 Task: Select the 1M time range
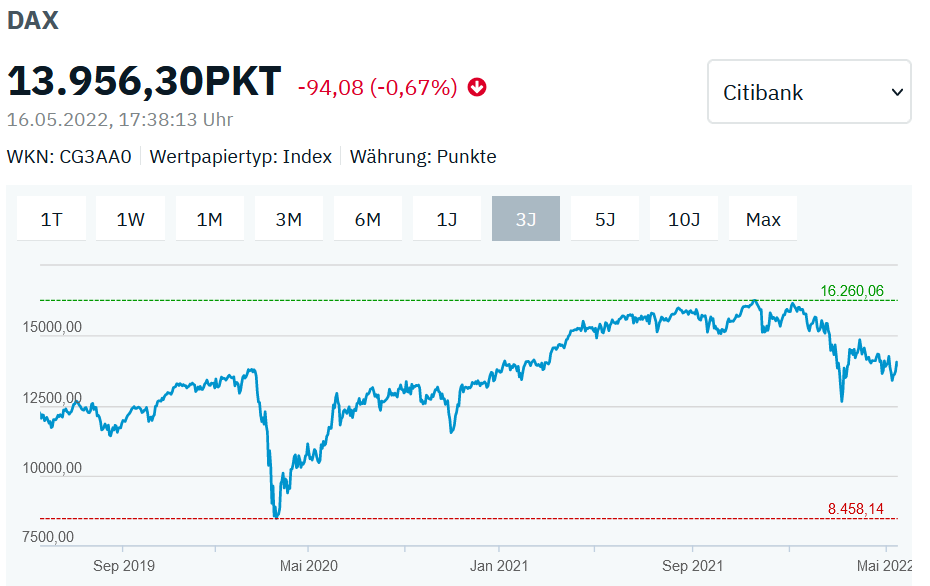pyautogui.click(x=209, y=219)
